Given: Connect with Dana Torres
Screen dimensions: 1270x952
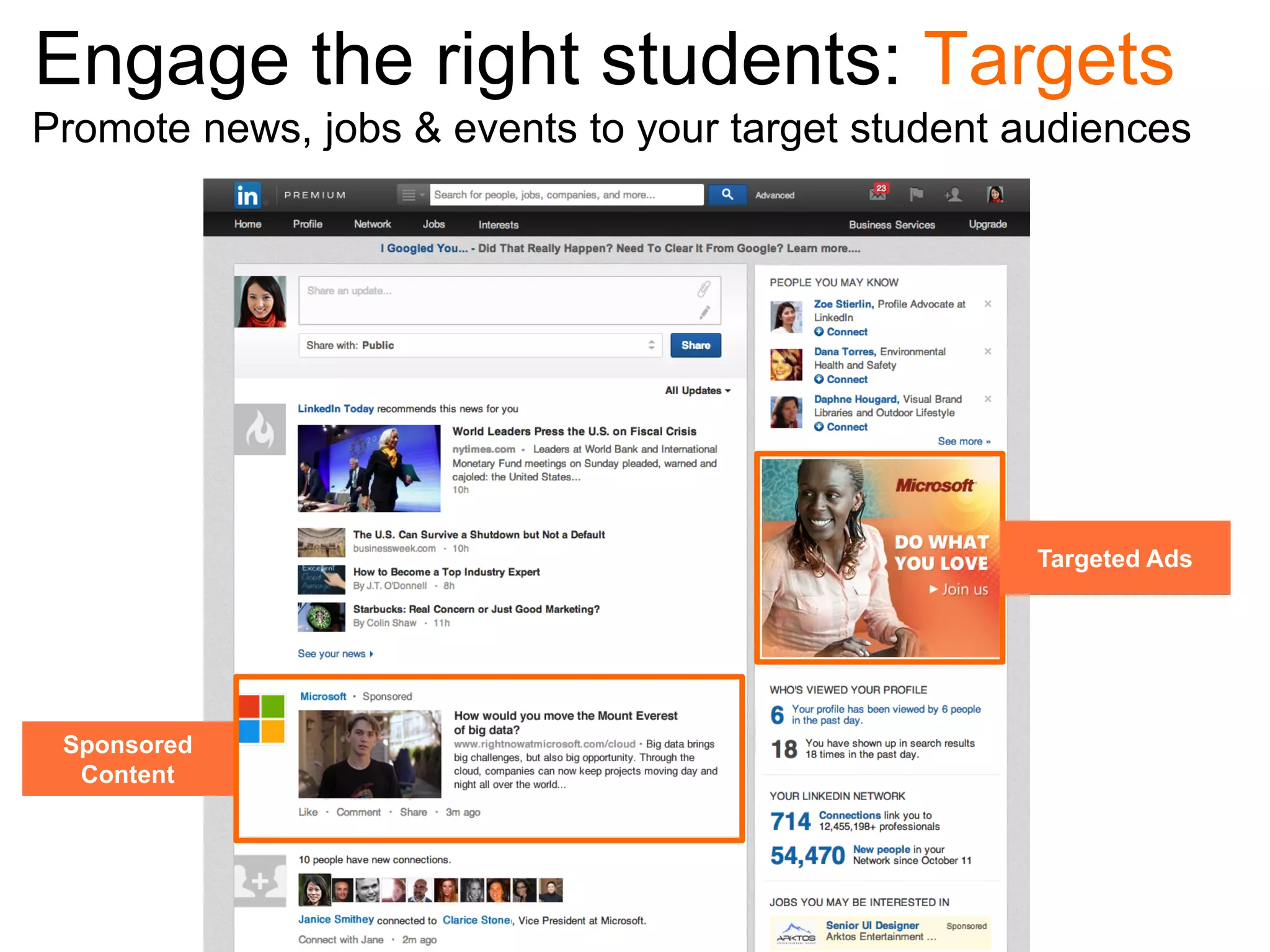Looking at the screenshot, I should click(x=841, y=379).
